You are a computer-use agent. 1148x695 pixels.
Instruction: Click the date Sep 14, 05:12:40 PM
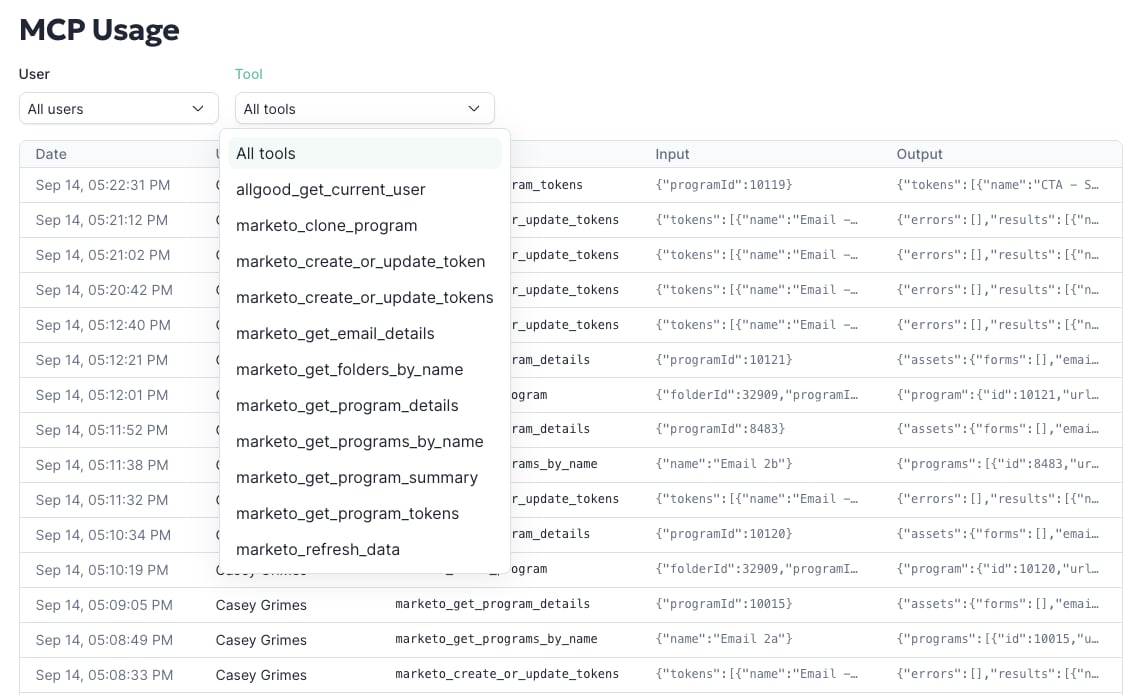[x=103, y=324]
